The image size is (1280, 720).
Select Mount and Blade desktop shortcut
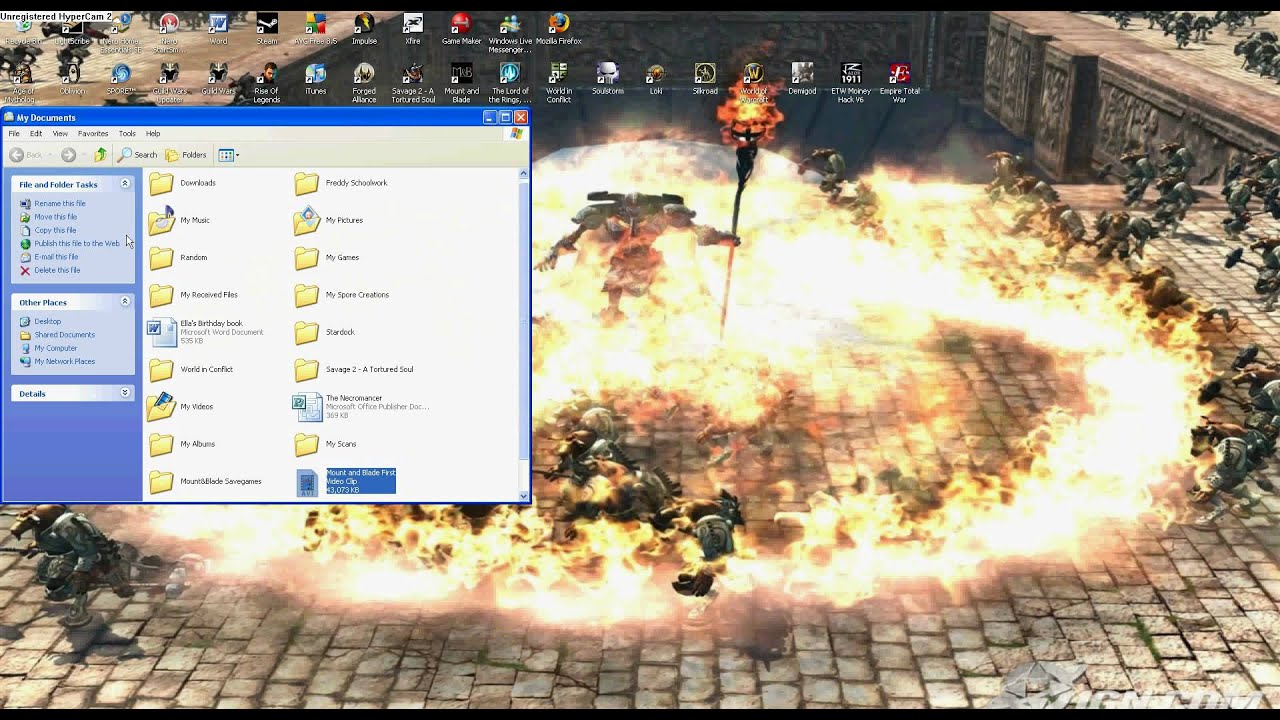click(x=461, y=82)
